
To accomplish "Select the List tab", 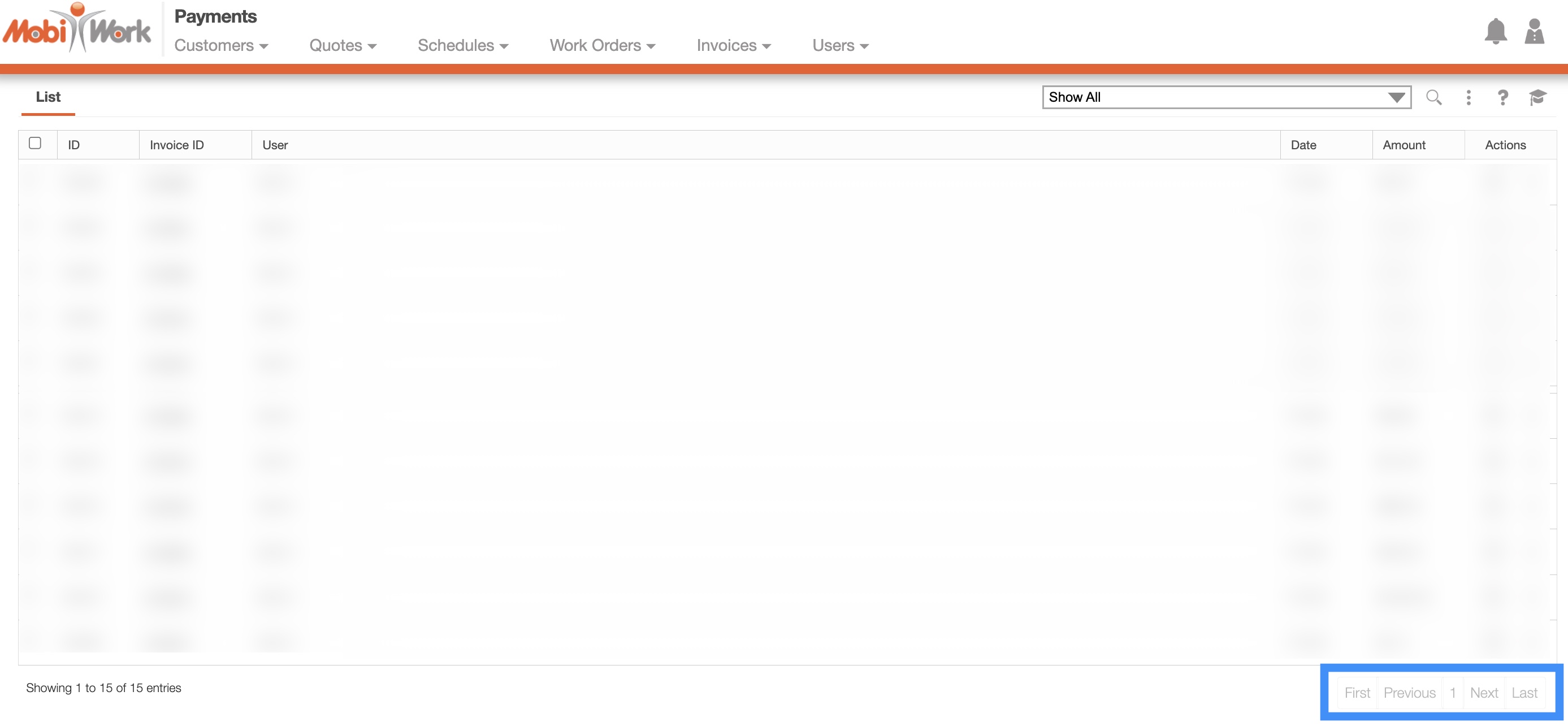I will tap(48, 97).
